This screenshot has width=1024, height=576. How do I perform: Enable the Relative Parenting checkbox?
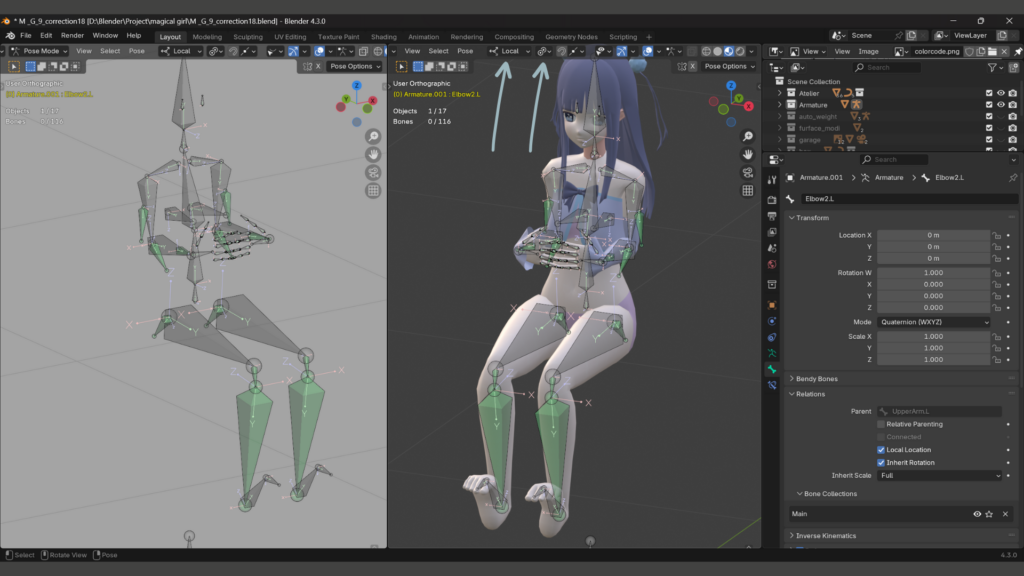[x=880, y=424]
